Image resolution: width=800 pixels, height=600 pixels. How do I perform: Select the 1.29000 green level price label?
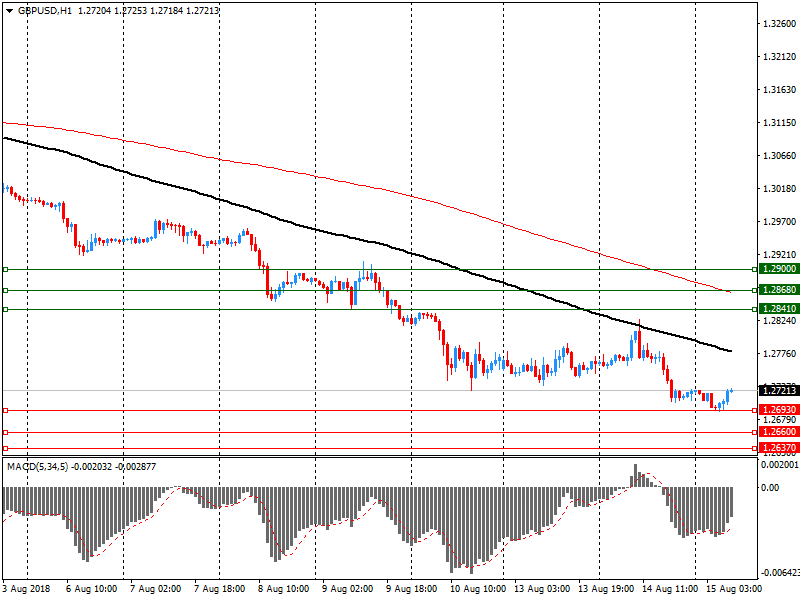pyautogui.click(x=779, y=269)
